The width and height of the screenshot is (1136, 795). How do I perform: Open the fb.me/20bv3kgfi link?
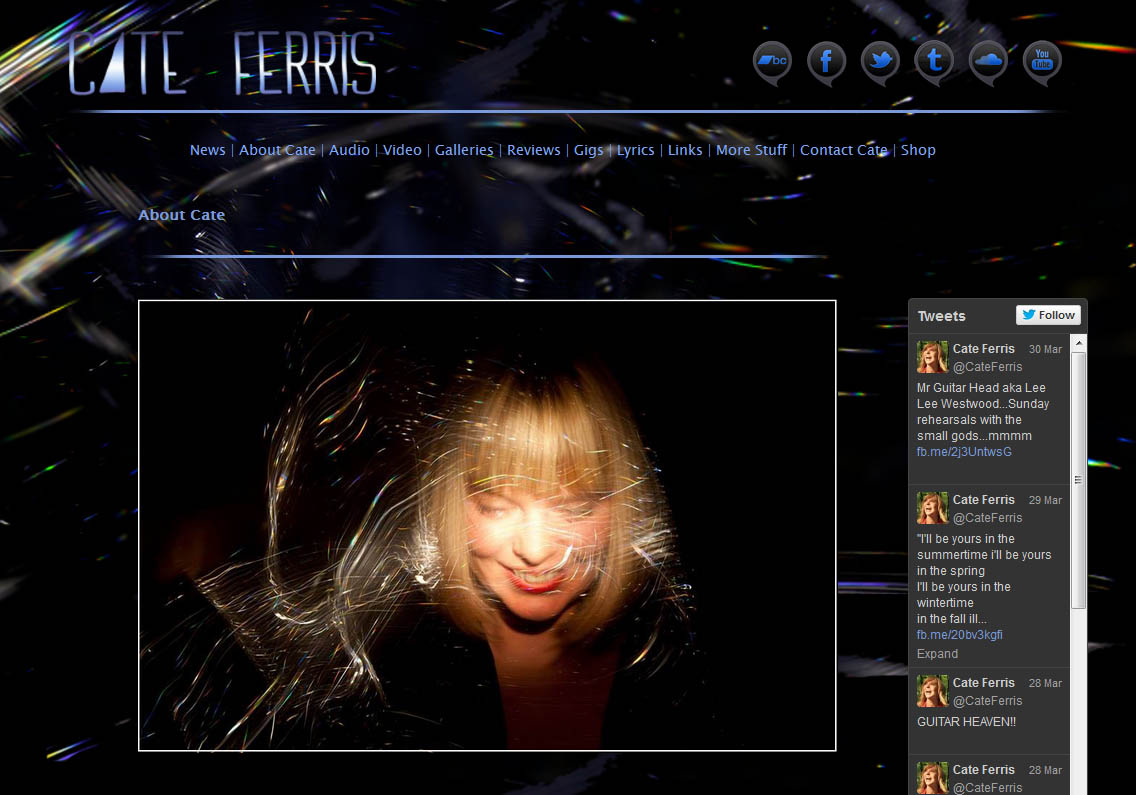[960, 635]
